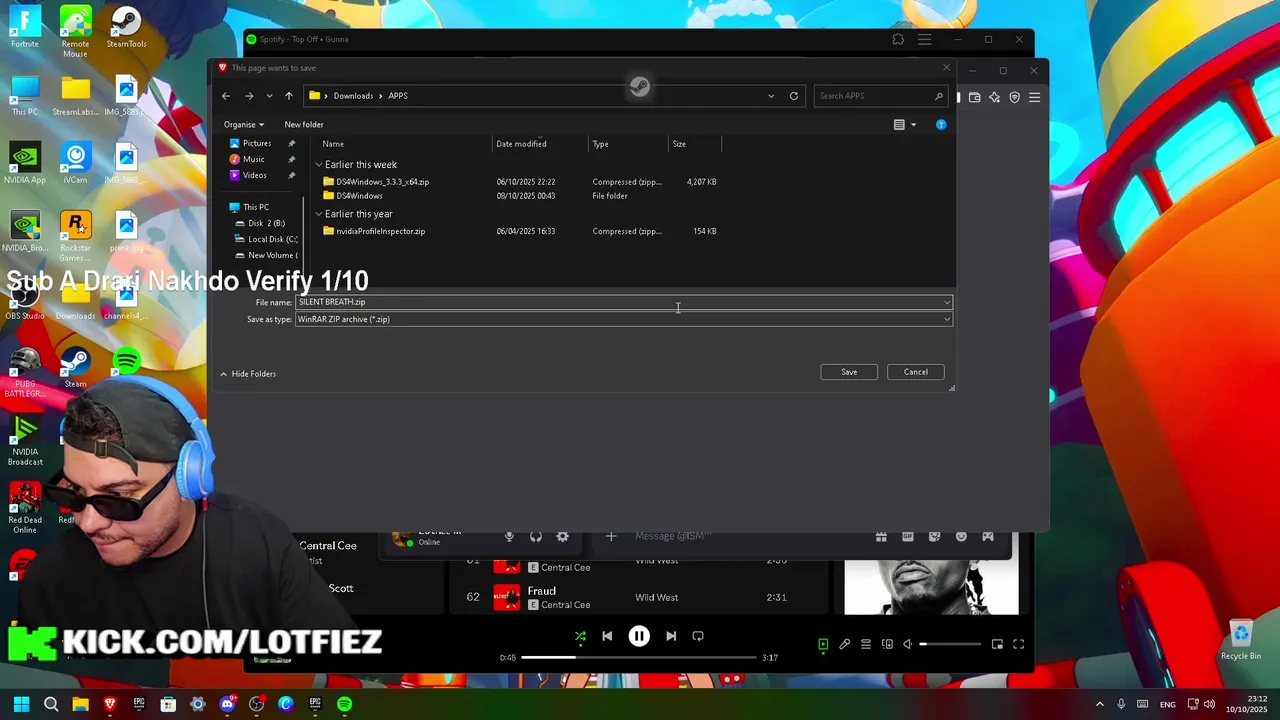
Task: Open Music in the navigation pane
Action: 253,159
